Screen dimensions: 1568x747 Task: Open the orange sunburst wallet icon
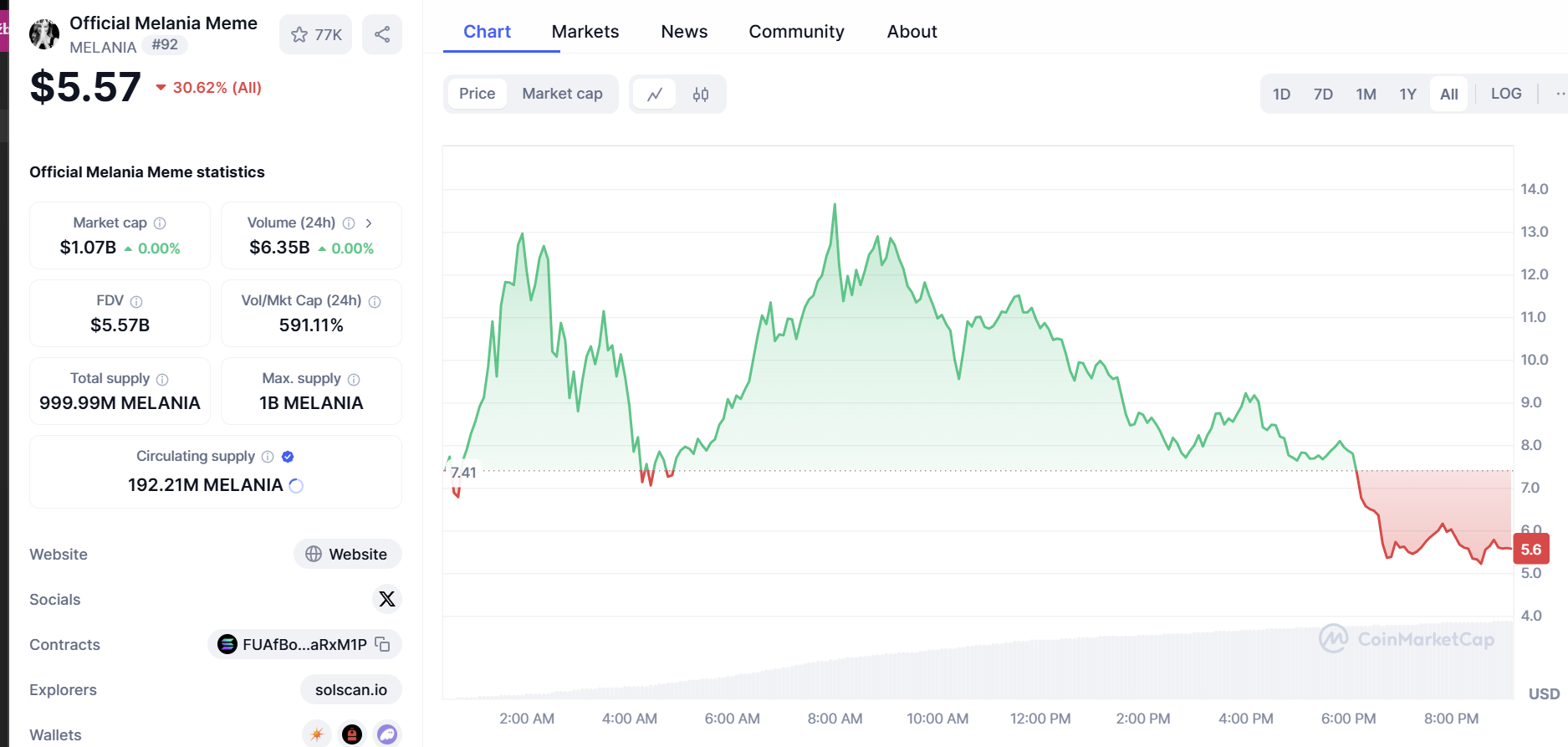pyautogui.click(x=317, y=734)
